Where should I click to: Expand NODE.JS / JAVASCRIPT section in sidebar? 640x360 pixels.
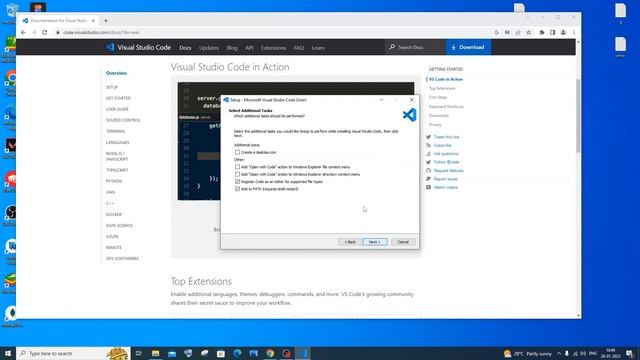[x=117, y=156]
